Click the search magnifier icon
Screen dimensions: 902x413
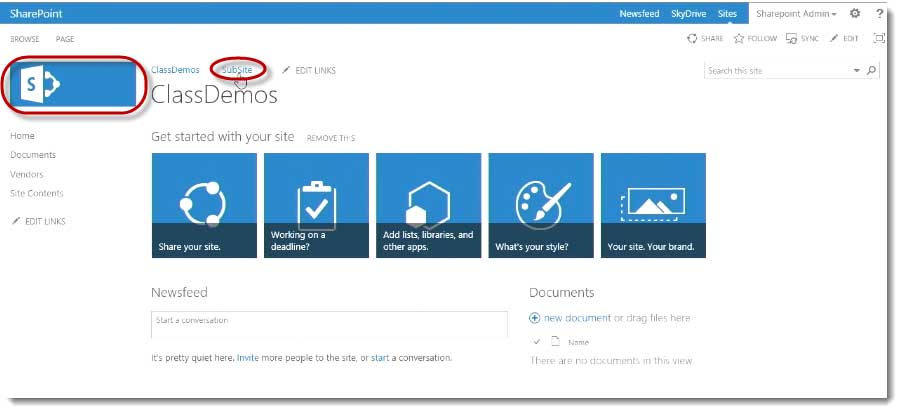872,70
